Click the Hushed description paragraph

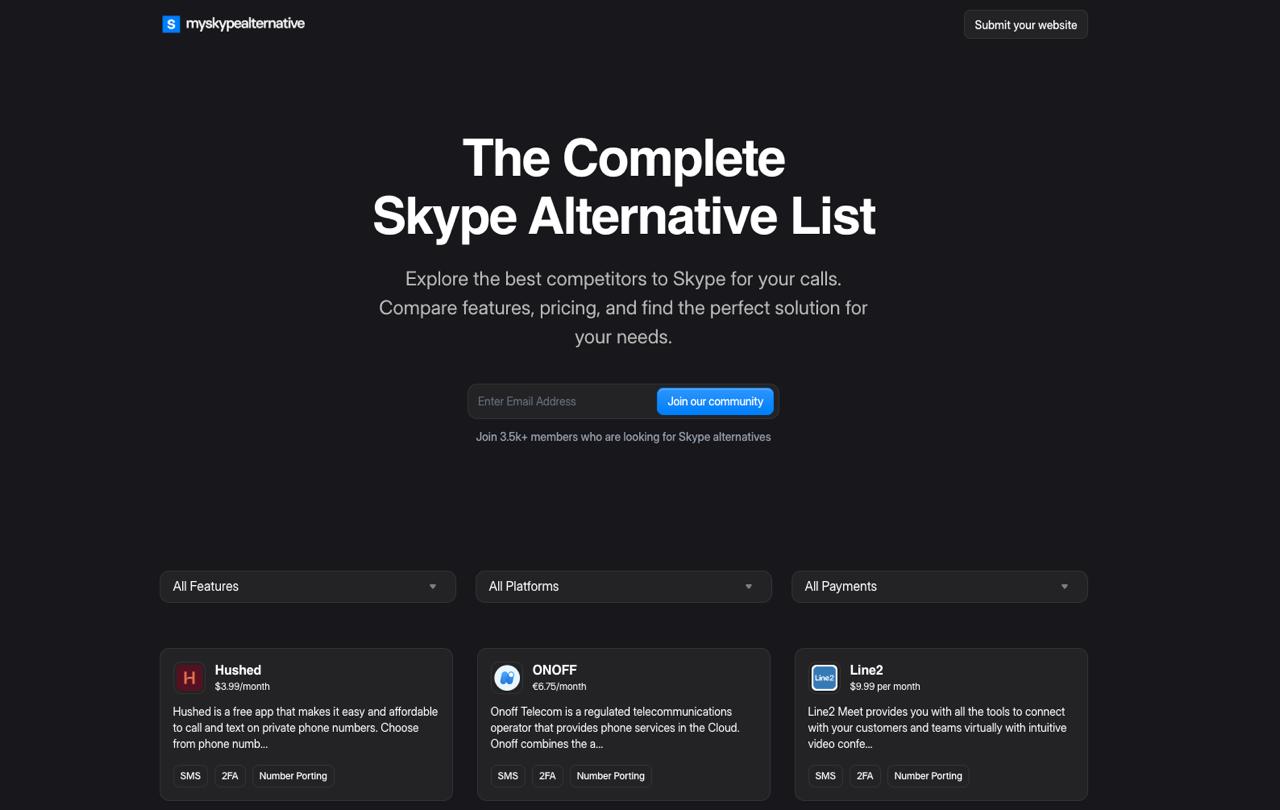pos(306,728)
